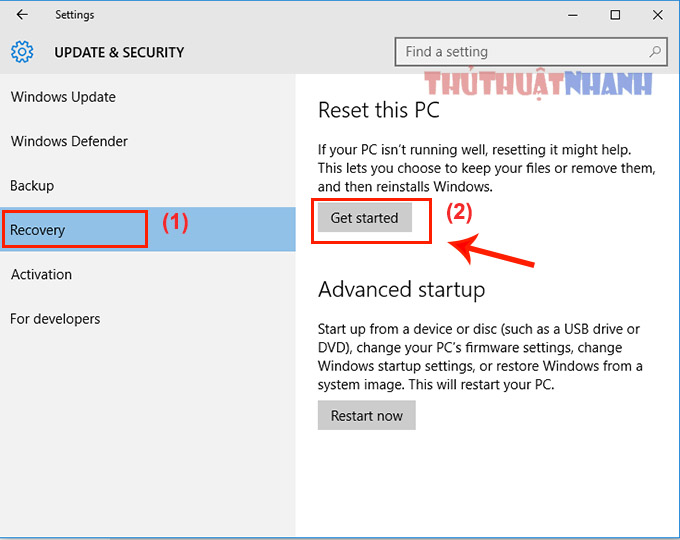Click Get started under Reset this PC
This screenshot has width=680, height=540.
tap(364, 218)
